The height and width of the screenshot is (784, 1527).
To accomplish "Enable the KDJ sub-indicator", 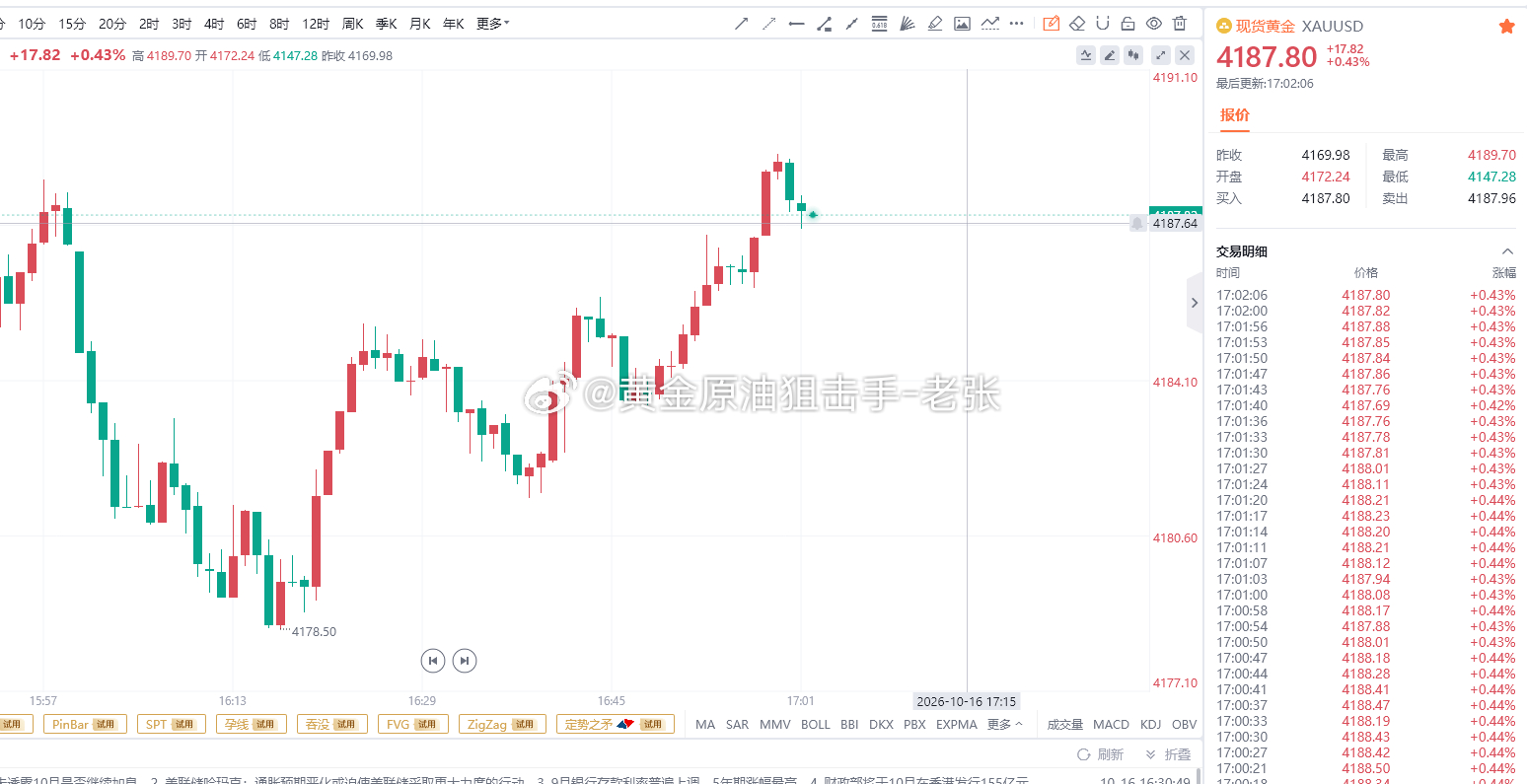I will pos(1150,724).
